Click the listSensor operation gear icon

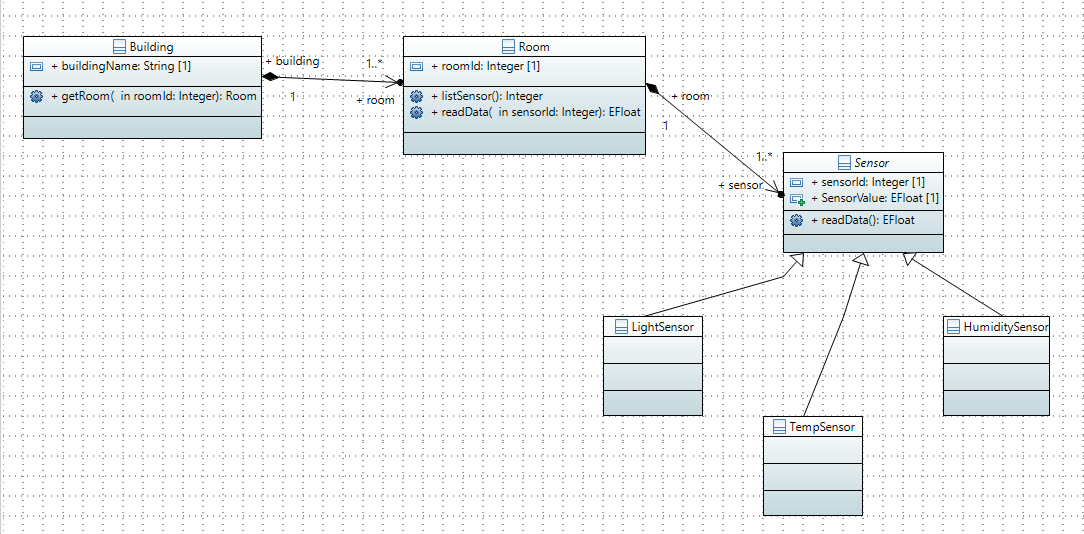pos(416,96)
